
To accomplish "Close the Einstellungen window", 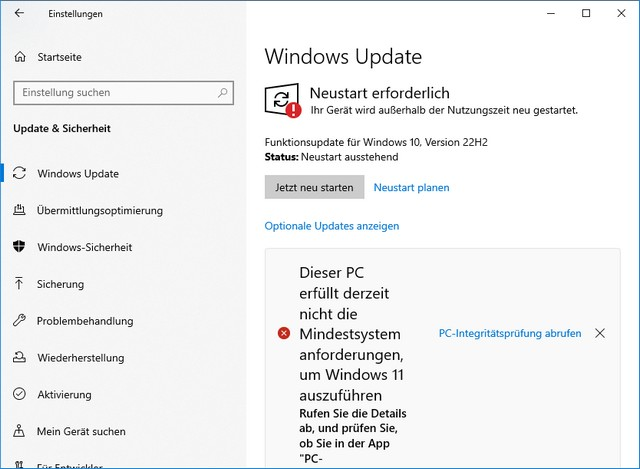I will tap(621, 13).
